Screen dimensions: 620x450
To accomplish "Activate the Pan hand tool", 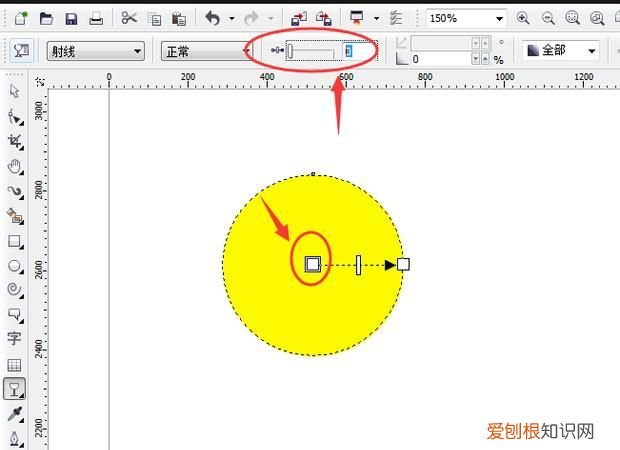I will pyautogui.click(x=15, y=166).
